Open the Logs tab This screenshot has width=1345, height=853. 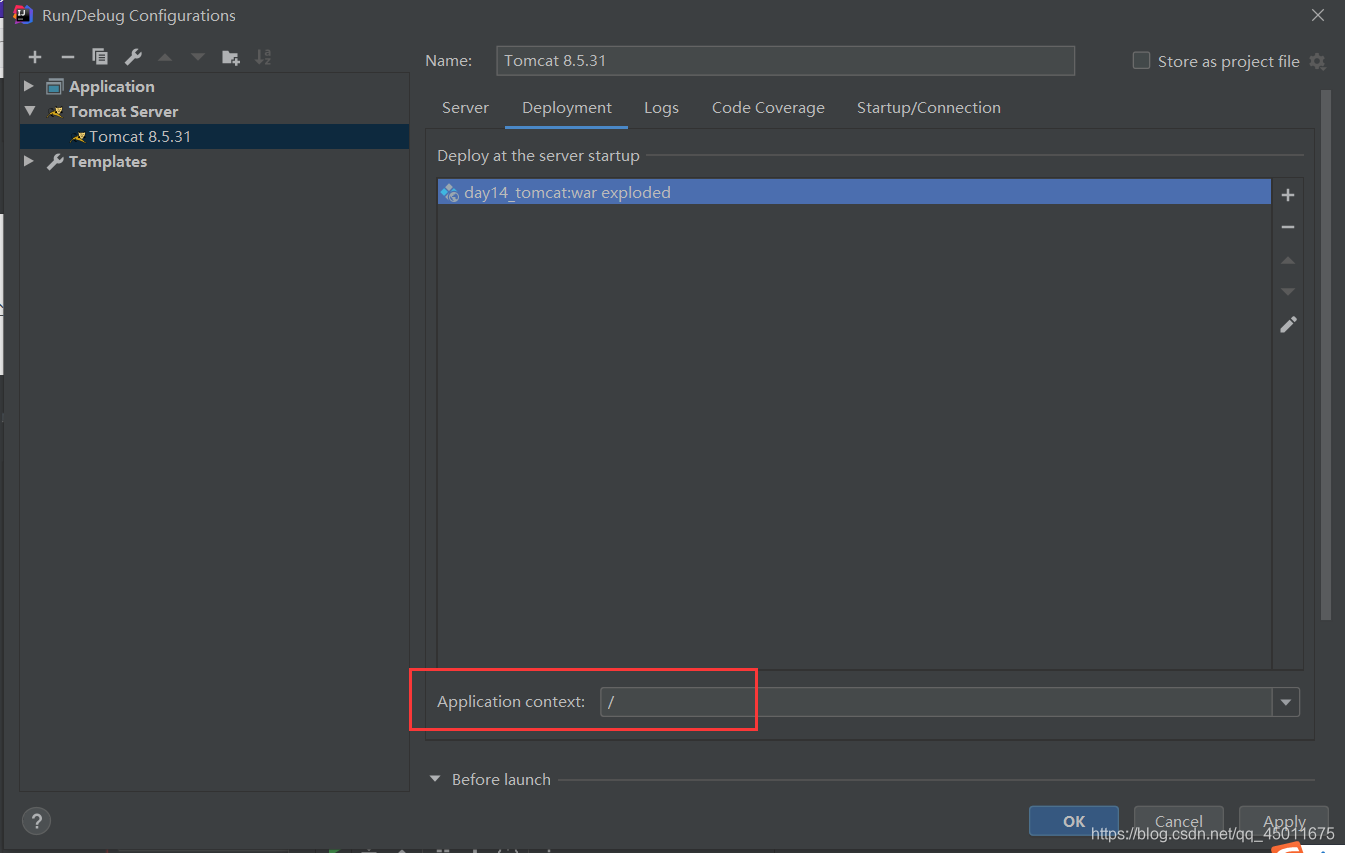pyautogui.click(x=661, y=108)
